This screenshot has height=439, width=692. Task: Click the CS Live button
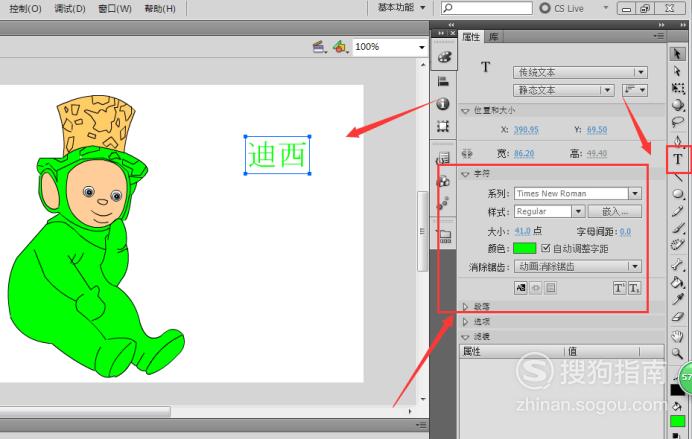click(x=562, y=8)
